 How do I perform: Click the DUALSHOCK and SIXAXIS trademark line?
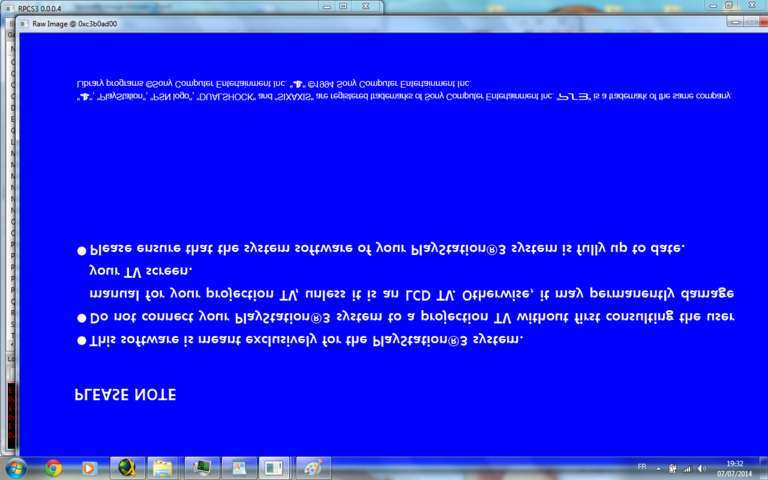point(404,96)
